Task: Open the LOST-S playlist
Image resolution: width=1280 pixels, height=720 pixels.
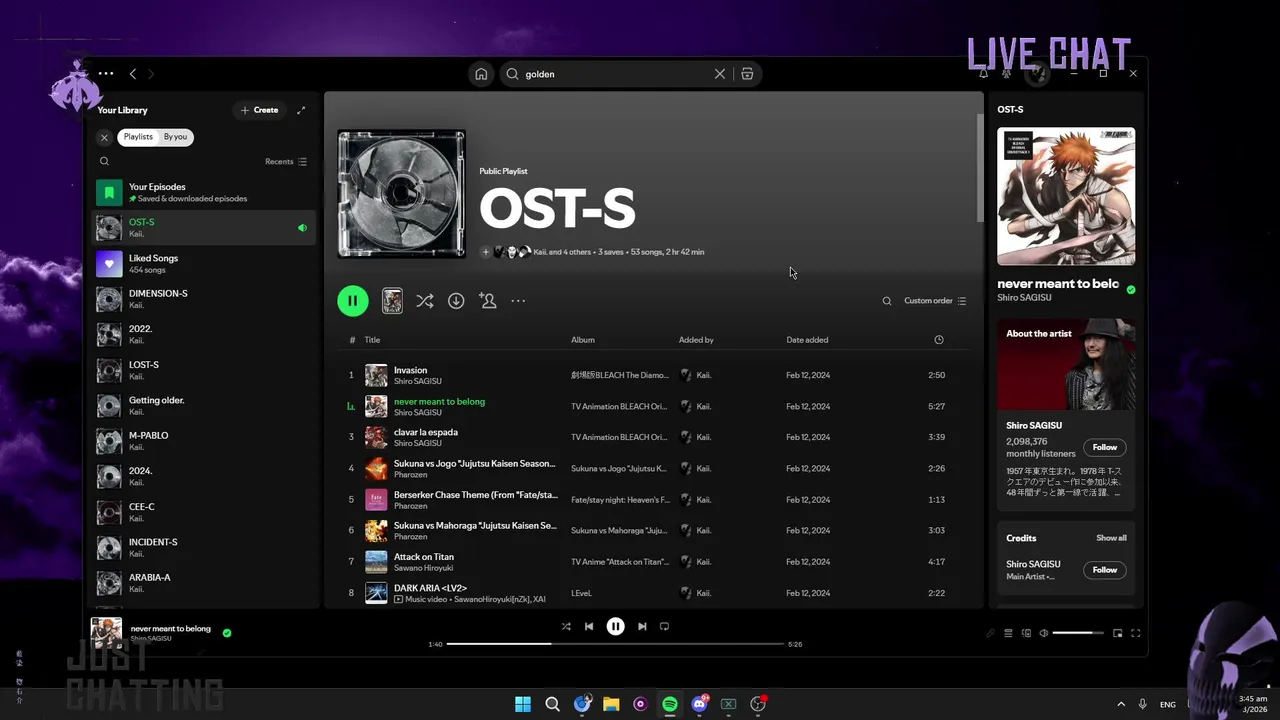Action: pyautogui.click(x=205, y=370)
